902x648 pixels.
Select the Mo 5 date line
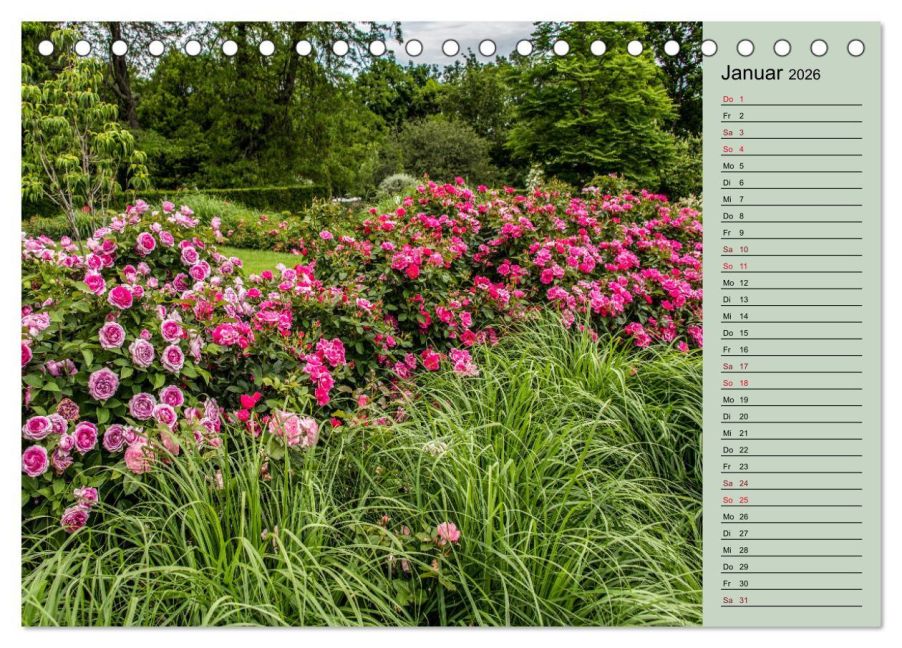(792, 166)
